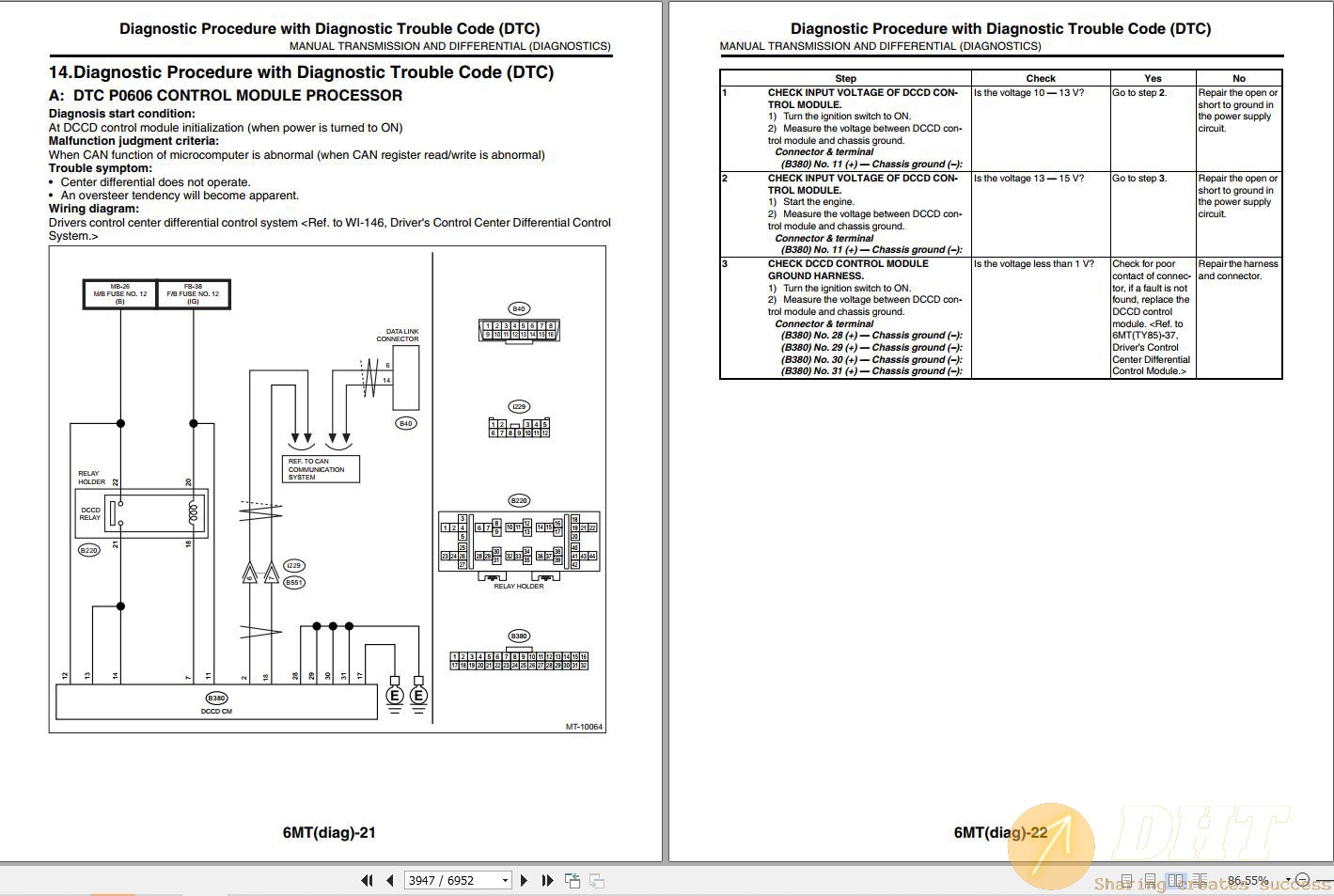Click the i229 connector pinout diagram
1334x896 pixels.
(x=519, y=428)
